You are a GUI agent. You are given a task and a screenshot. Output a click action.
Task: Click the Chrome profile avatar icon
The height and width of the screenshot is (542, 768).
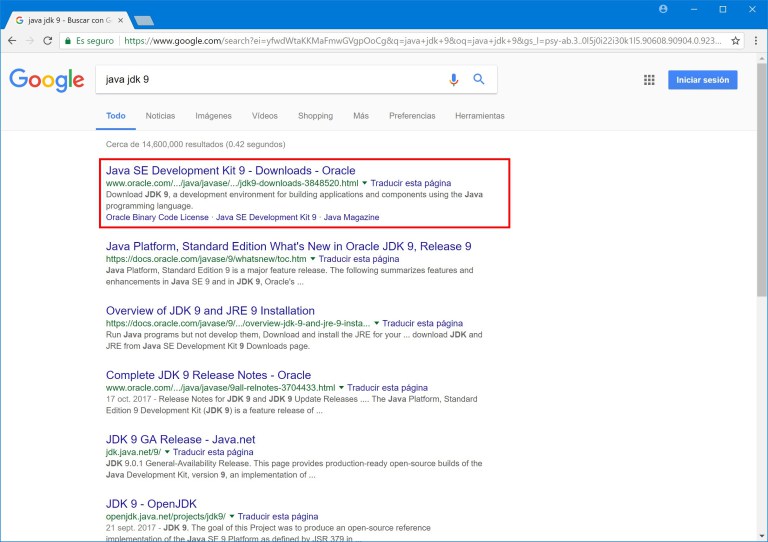click(x=663, y=9)
